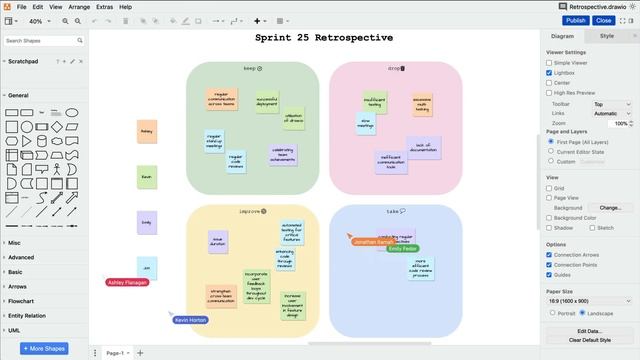This screenshot has width=640, height=360.
Task: Uncheck the Lightbox checkbox
Action: tap(549, 73)
